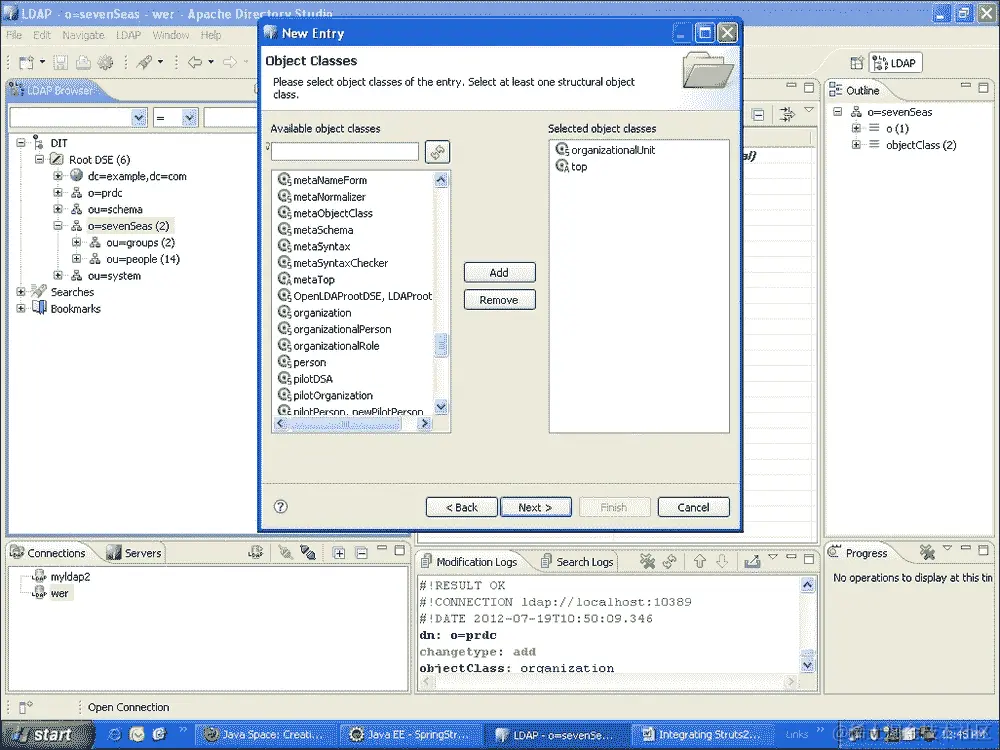Click the collapse all icon in the Connections panel
This screenshot has height=750, width=1000.
[362, 553]
